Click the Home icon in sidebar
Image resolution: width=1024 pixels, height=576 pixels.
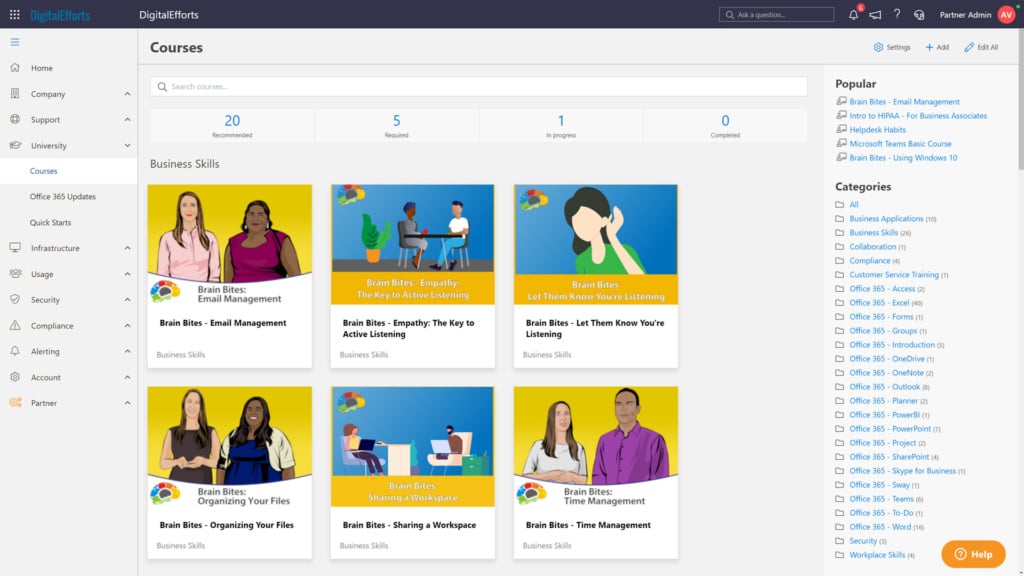click(x=15, y=67)
